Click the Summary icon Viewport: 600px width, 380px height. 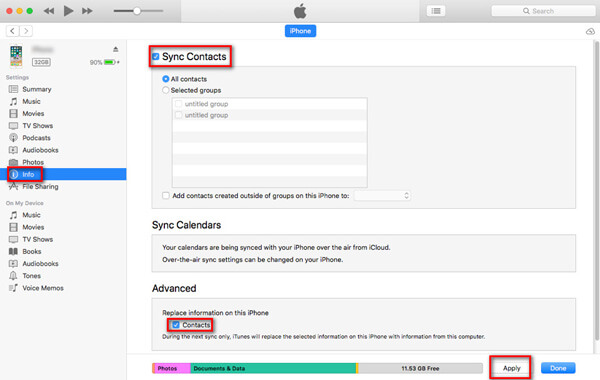[13, 89]
